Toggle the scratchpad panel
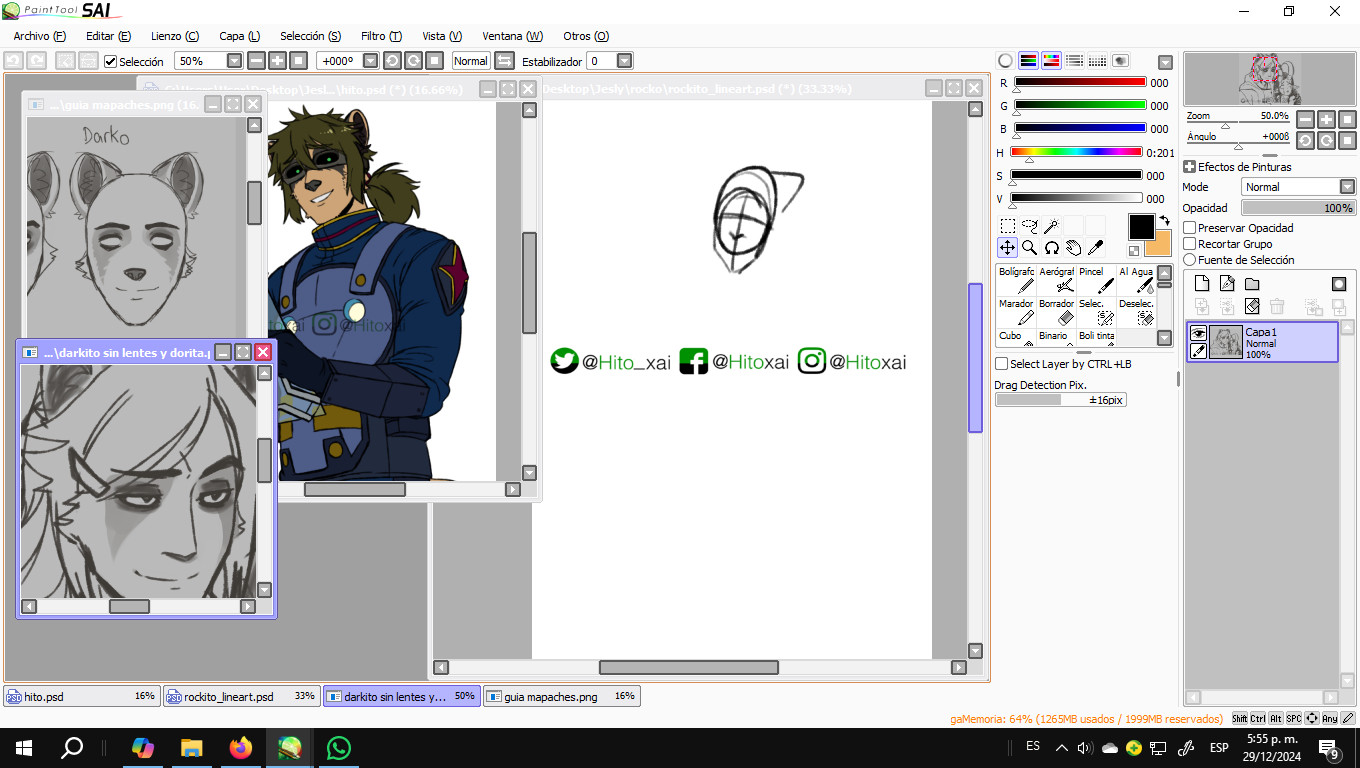The height and width of the screenshot is (768, 1360). coord(1120,60)
